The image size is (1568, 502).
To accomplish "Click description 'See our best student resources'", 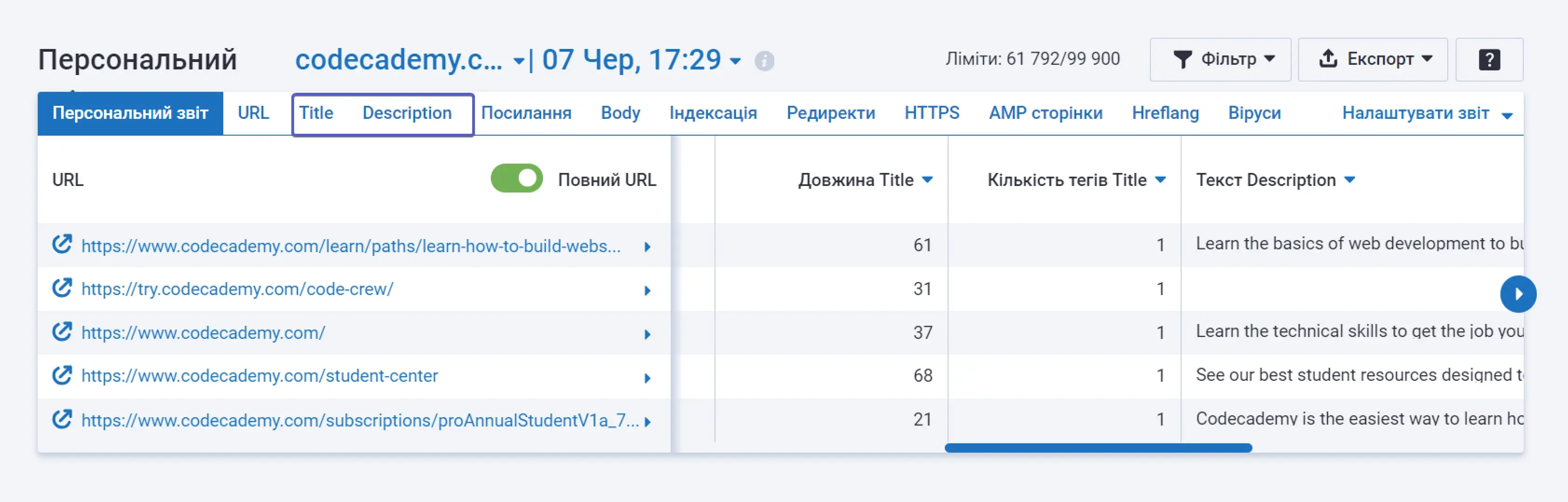I will (x=1359, y=375).
